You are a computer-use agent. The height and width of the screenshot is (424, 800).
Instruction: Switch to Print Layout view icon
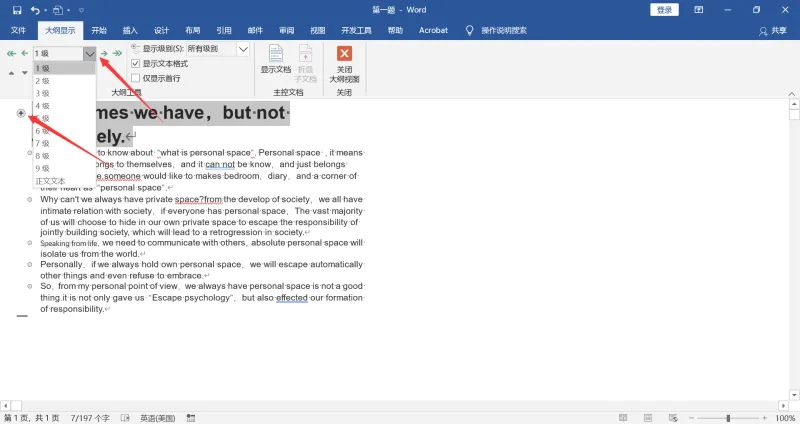click(648, 418)
